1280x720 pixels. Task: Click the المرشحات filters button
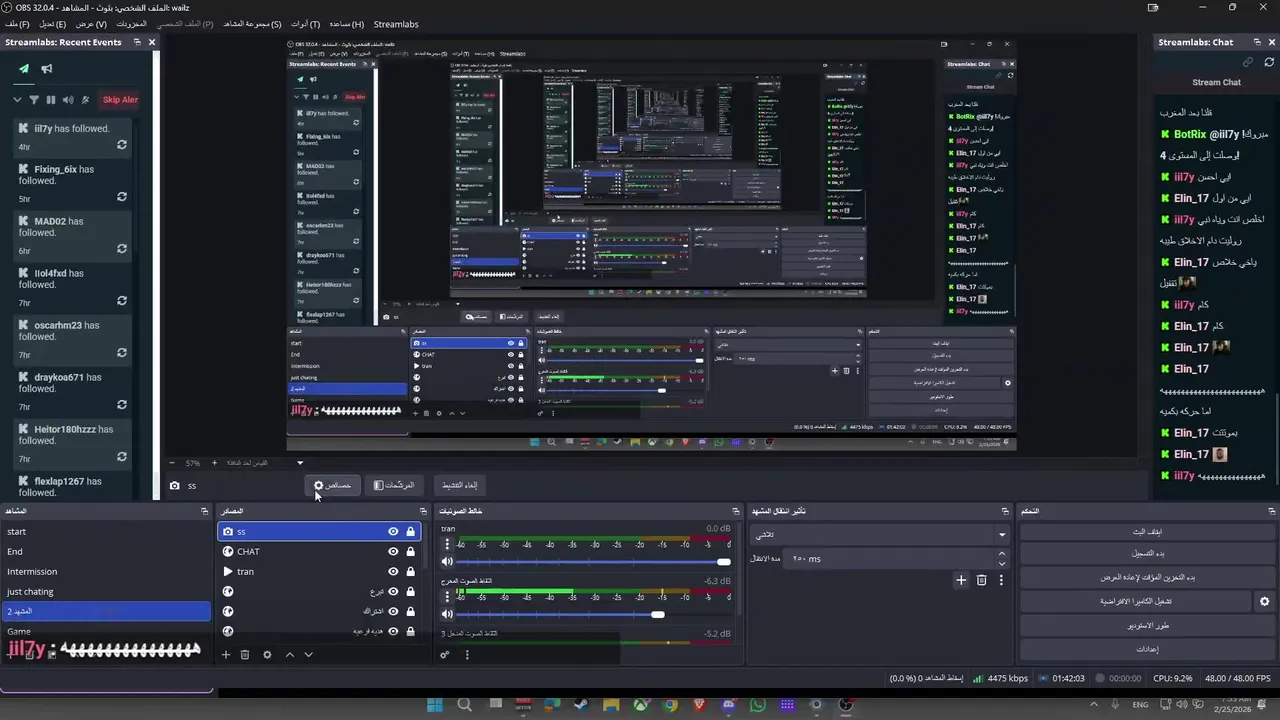click(393, 485)
